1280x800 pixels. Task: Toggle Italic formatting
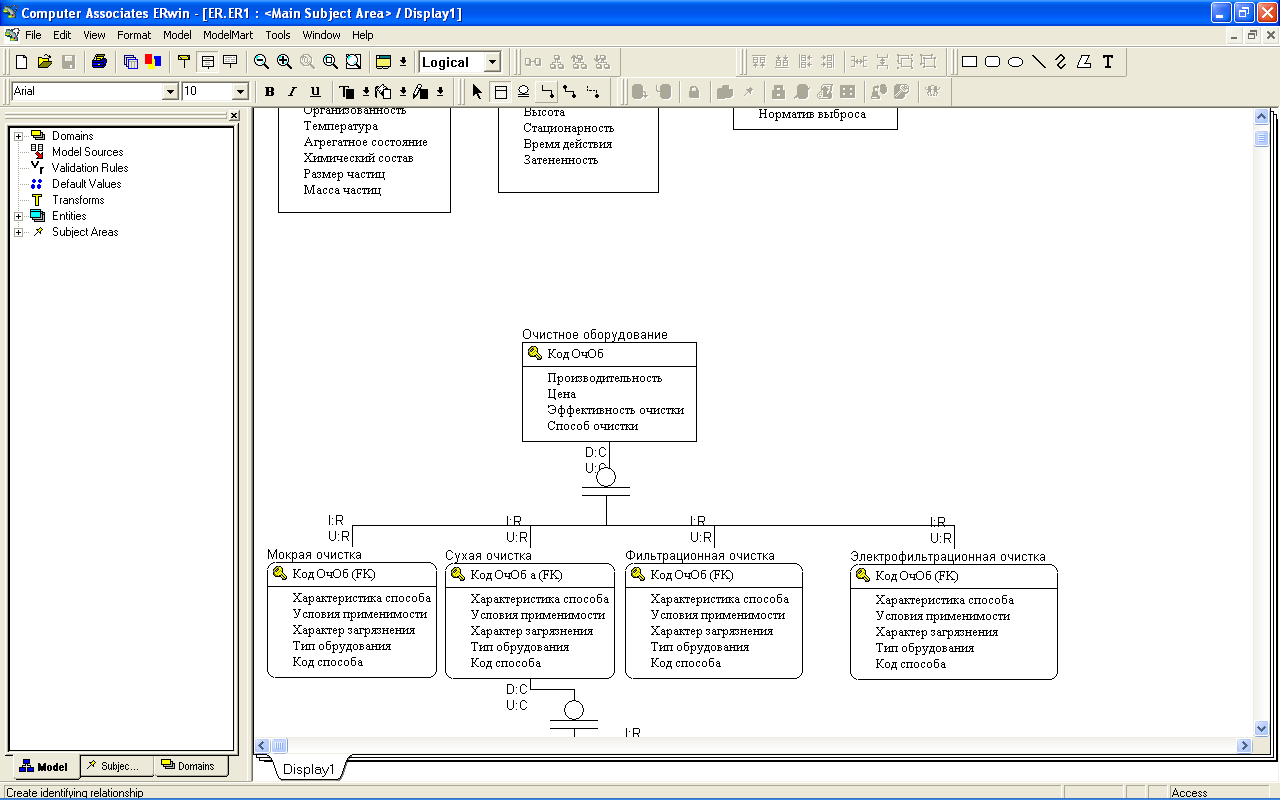point(292,92)
